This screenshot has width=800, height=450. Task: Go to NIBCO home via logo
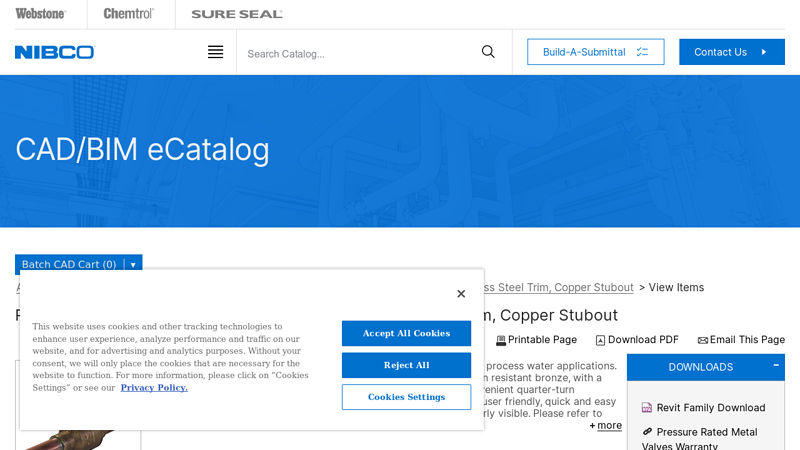coord(55,52)
